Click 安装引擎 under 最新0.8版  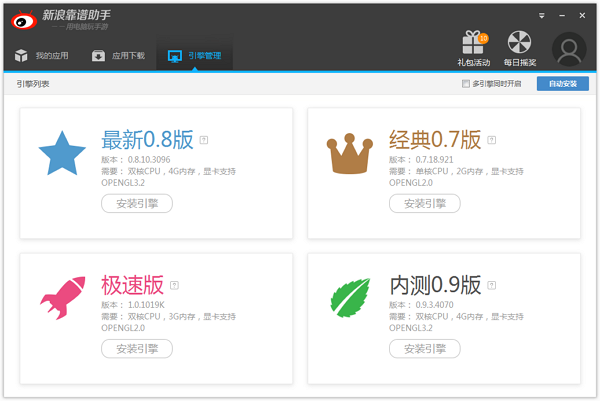coord(137,204)
